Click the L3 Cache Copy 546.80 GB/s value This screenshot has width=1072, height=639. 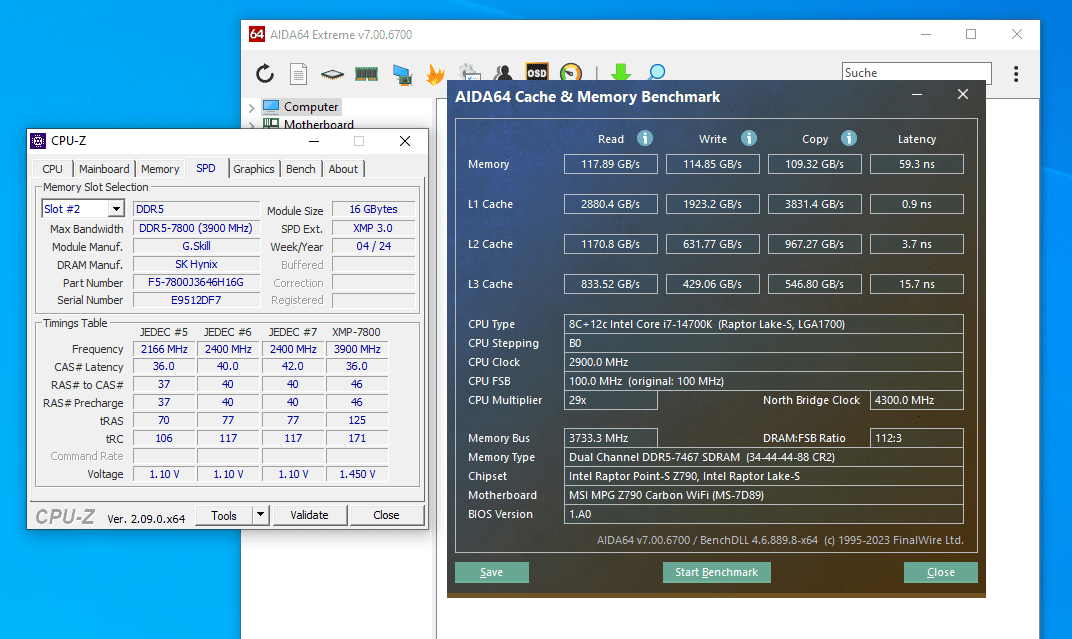pos(814,284)
